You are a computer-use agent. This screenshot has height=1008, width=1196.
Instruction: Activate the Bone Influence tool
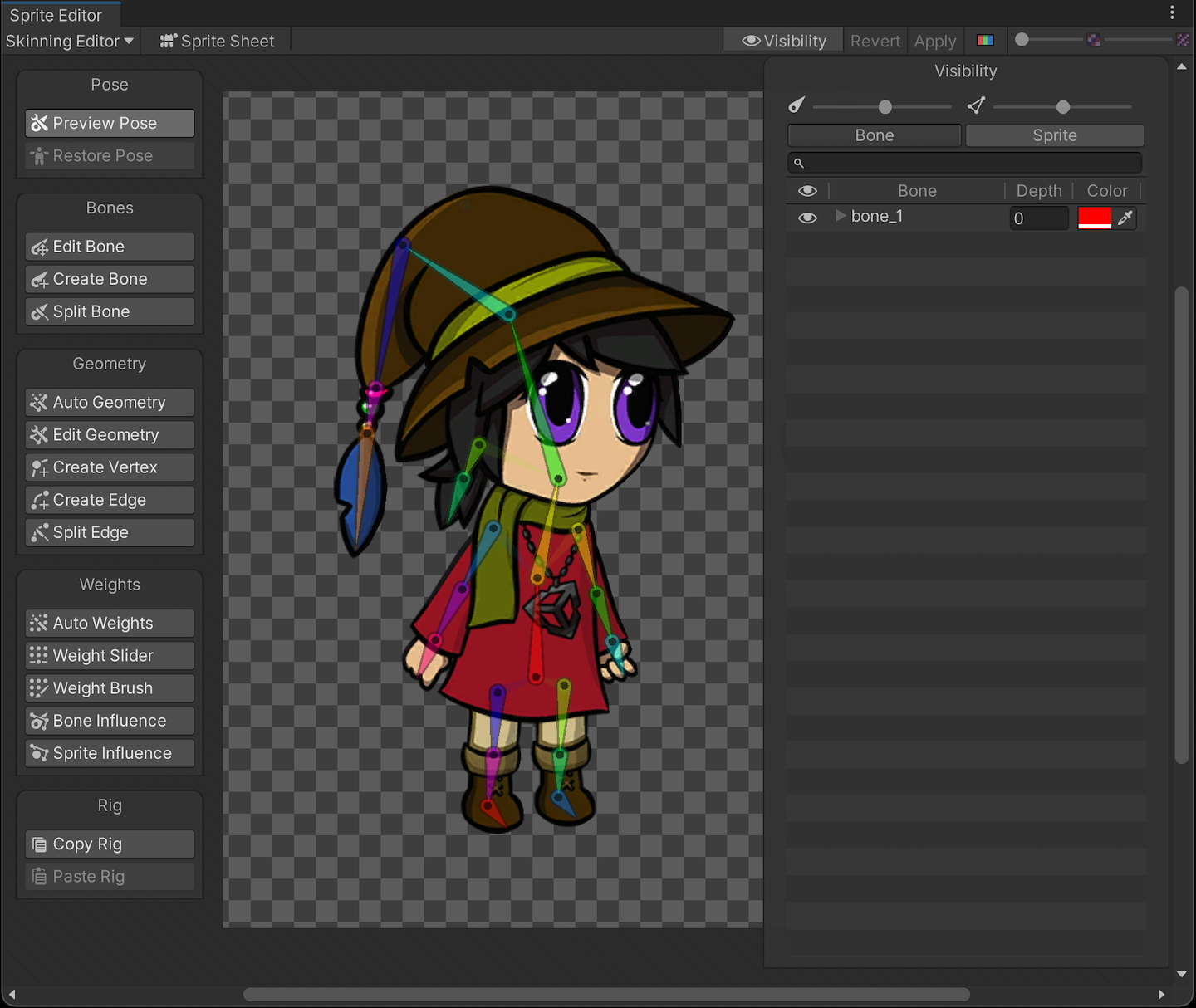tap(110, 721)
